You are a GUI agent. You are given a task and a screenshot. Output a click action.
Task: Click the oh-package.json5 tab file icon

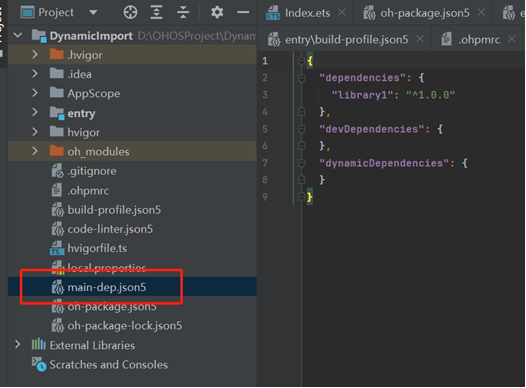click(369, 13)
